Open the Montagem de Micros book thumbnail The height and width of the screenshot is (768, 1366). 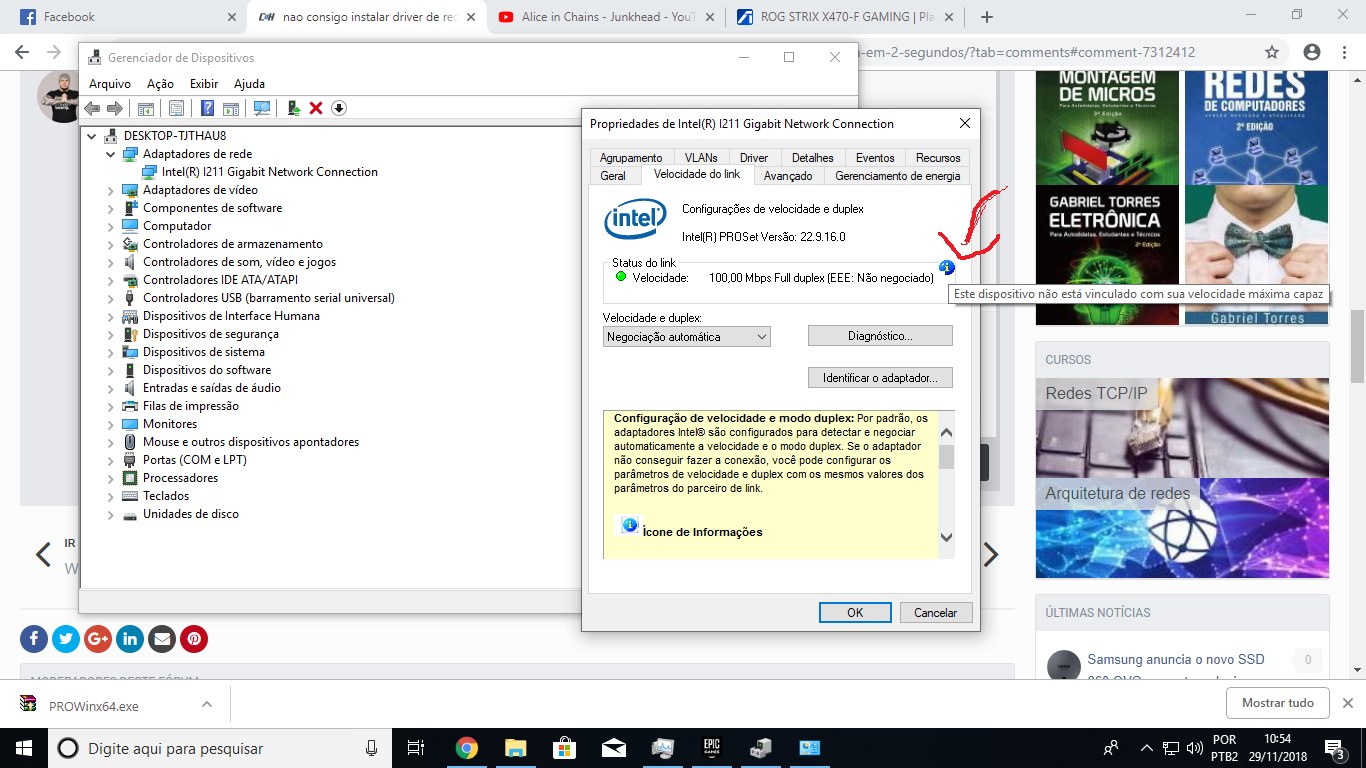pos(1107,128)
